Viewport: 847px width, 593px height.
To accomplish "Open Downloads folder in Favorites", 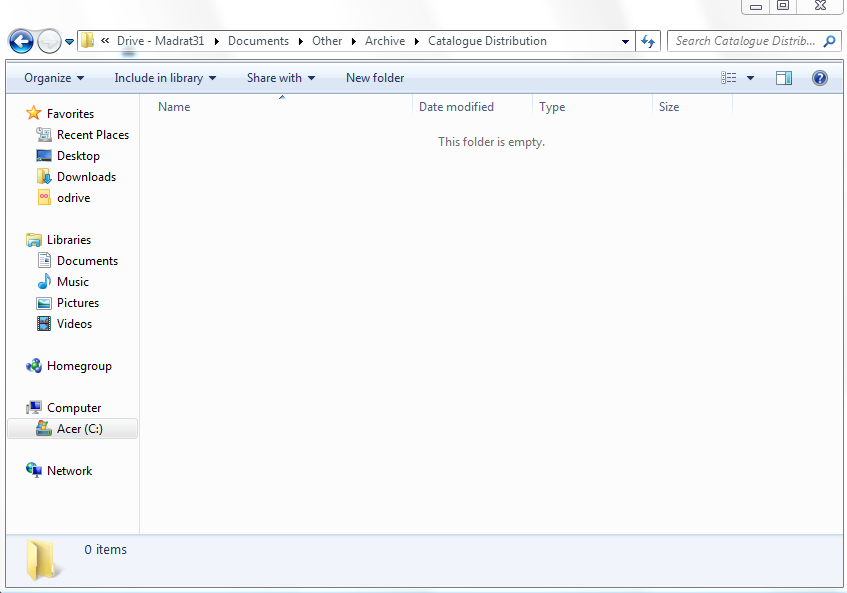I will click(x=86, y=177).
